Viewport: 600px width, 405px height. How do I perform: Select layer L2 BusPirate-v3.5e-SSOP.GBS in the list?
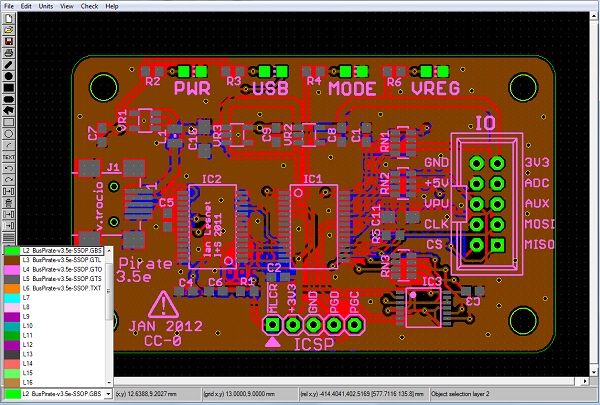54,250
